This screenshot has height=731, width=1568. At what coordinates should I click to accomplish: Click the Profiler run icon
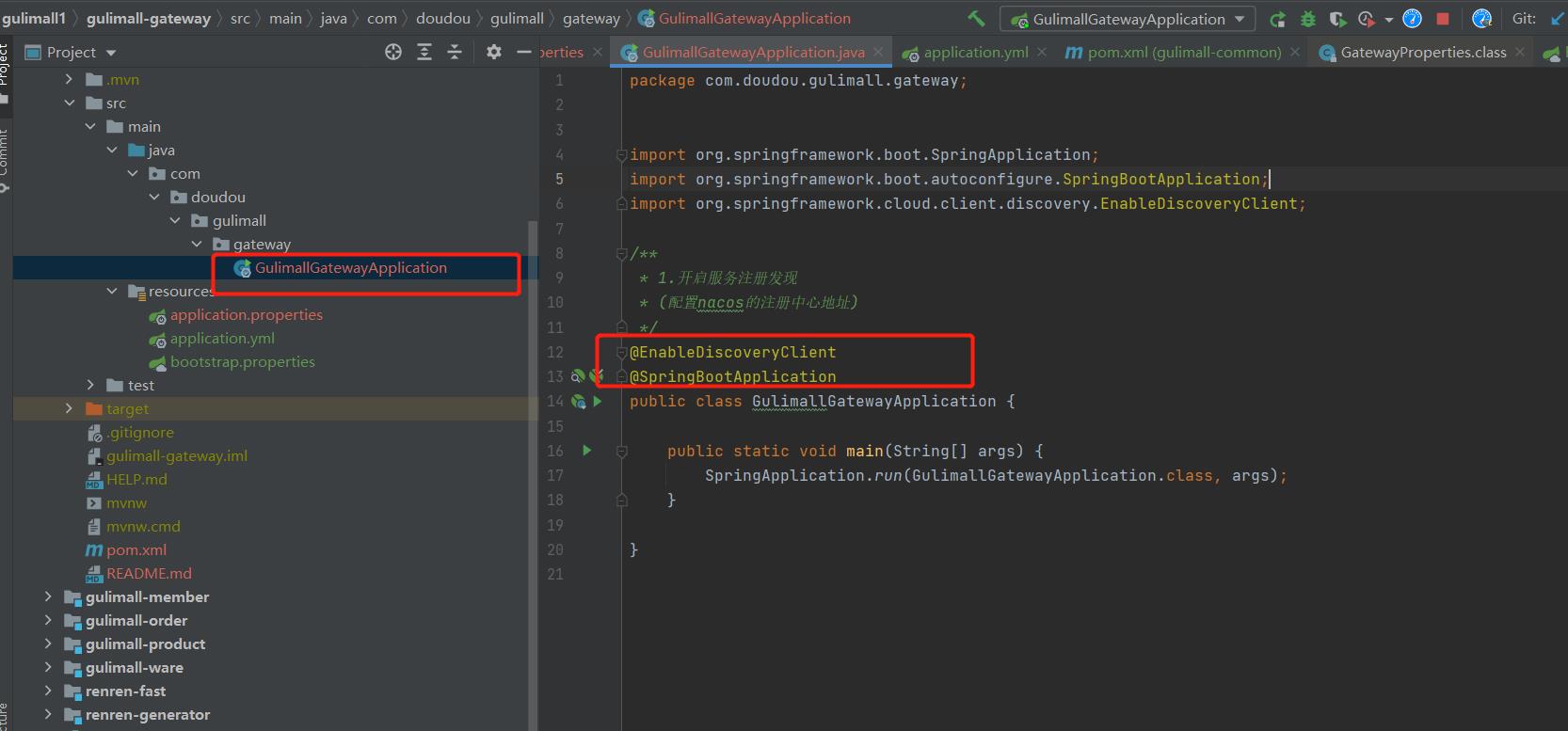(1367, 19)
